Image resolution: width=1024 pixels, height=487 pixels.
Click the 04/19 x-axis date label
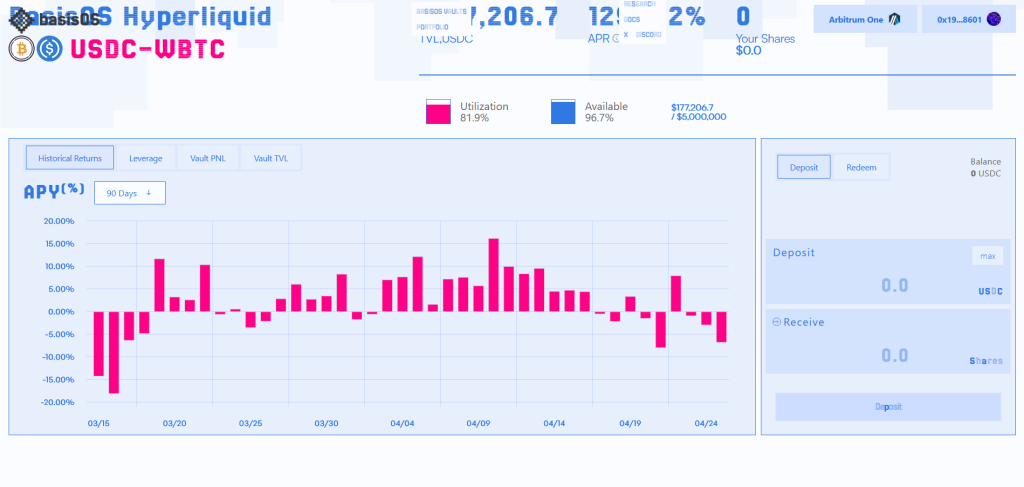click(630, 424)
